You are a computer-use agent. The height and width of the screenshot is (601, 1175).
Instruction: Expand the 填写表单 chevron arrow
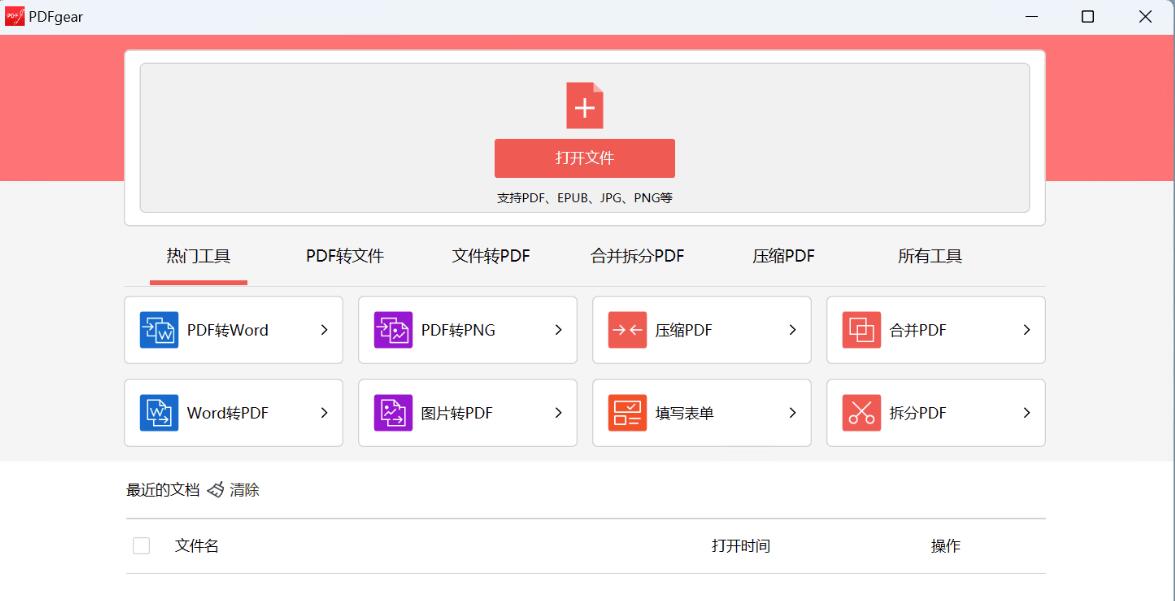pyautogui.click(x=793, y=413)
